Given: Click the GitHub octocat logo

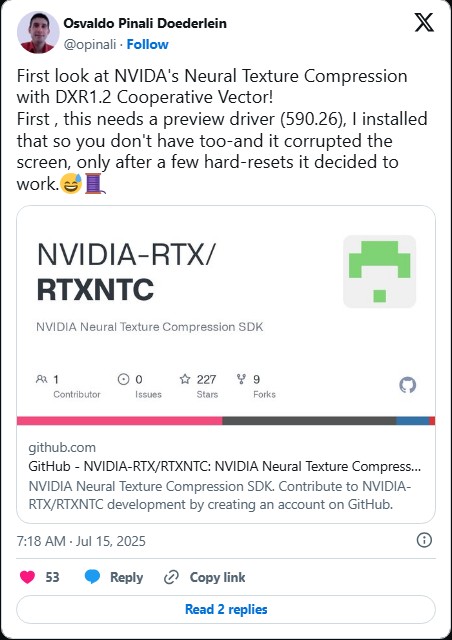Looking at the screenshot, I should click(407, 385).
